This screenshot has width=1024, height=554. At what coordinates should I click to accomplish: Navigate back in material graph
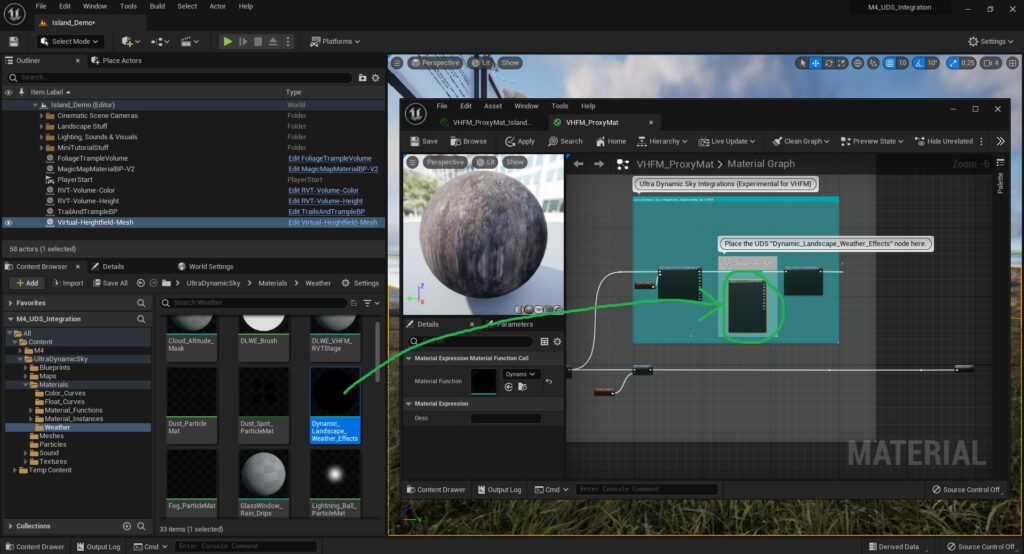click(578, 164)
